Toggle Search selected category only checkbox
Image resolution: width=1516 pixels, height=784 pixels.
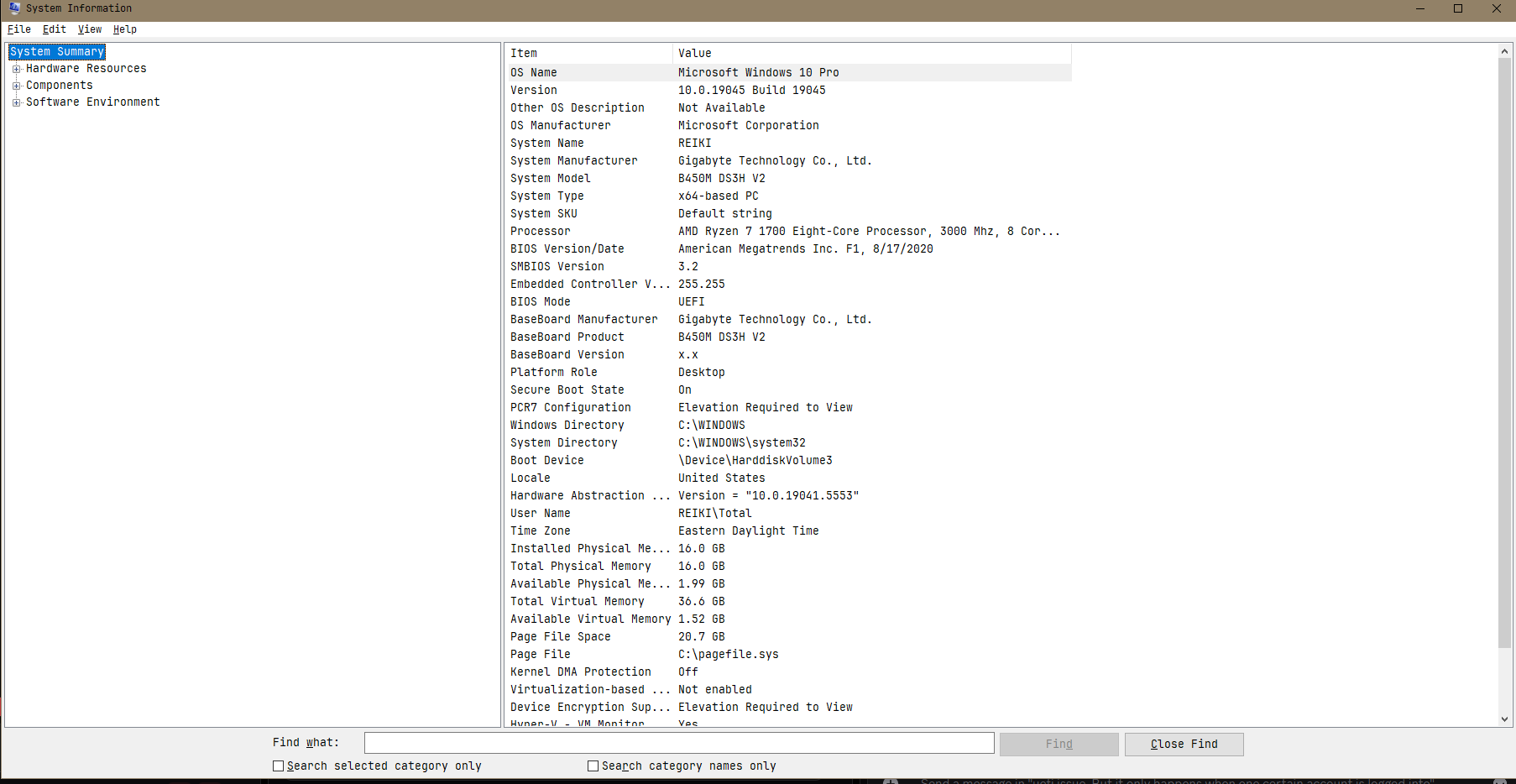tap(278, 766)
